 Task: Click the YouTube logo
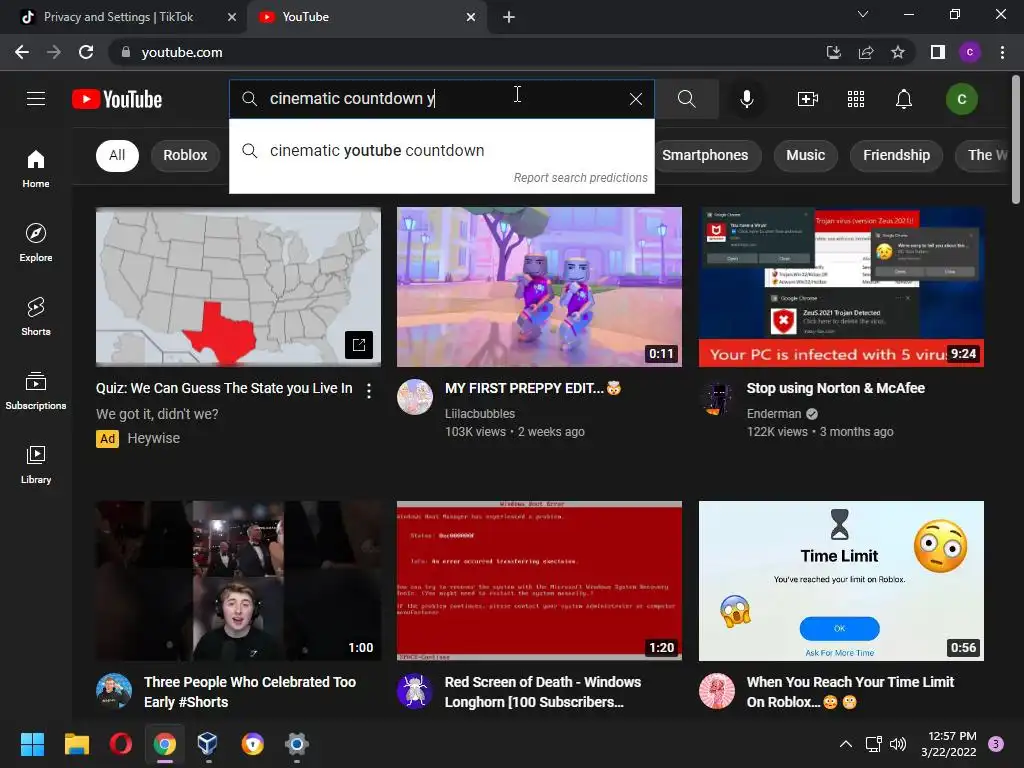117,99
